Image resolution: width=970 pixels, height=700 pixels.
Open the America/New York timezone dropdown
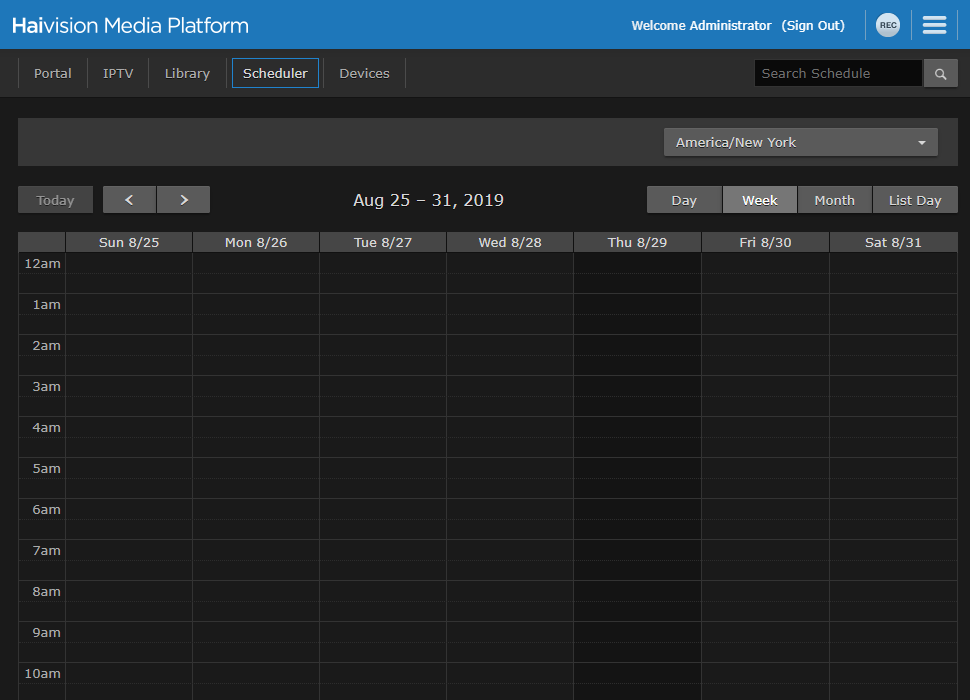[x=800, y=141]
